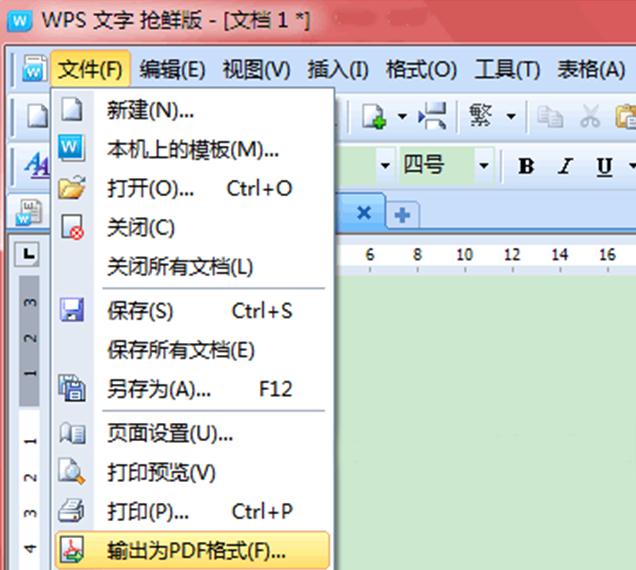Click the vertical ruler gray section

29,341
